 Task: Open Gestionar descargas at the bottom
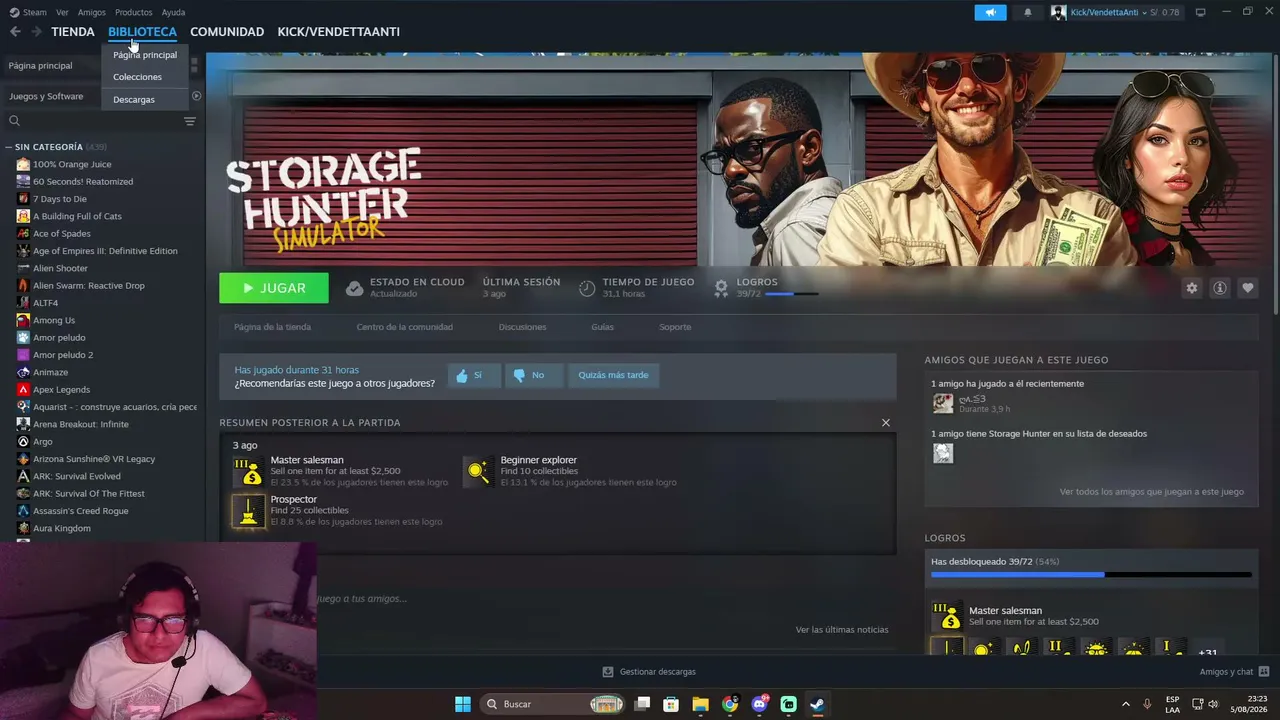coord(649,672)
